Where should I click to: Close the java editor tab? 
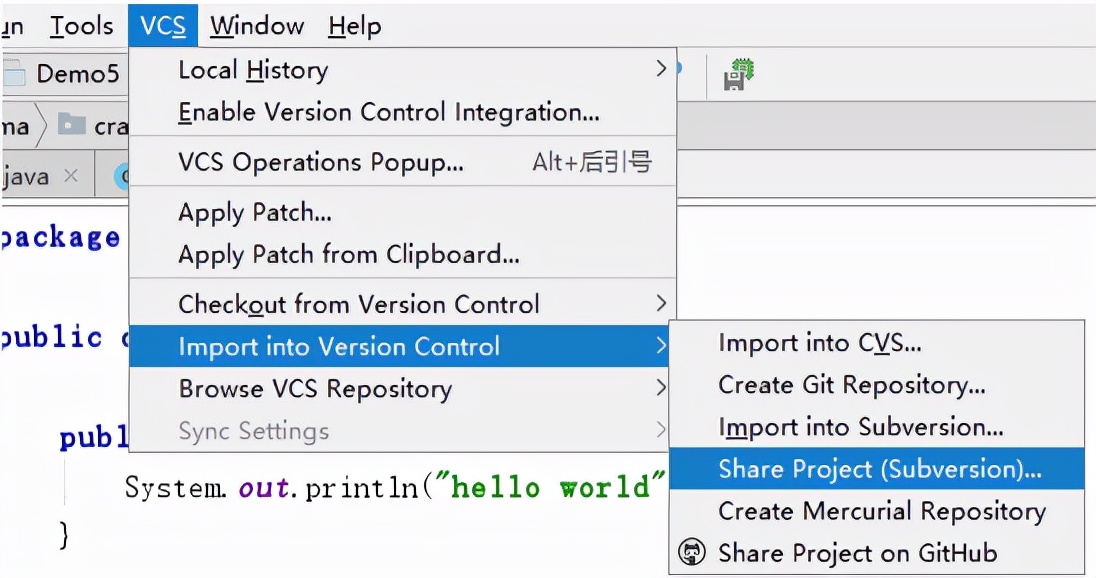click(70, 176)
